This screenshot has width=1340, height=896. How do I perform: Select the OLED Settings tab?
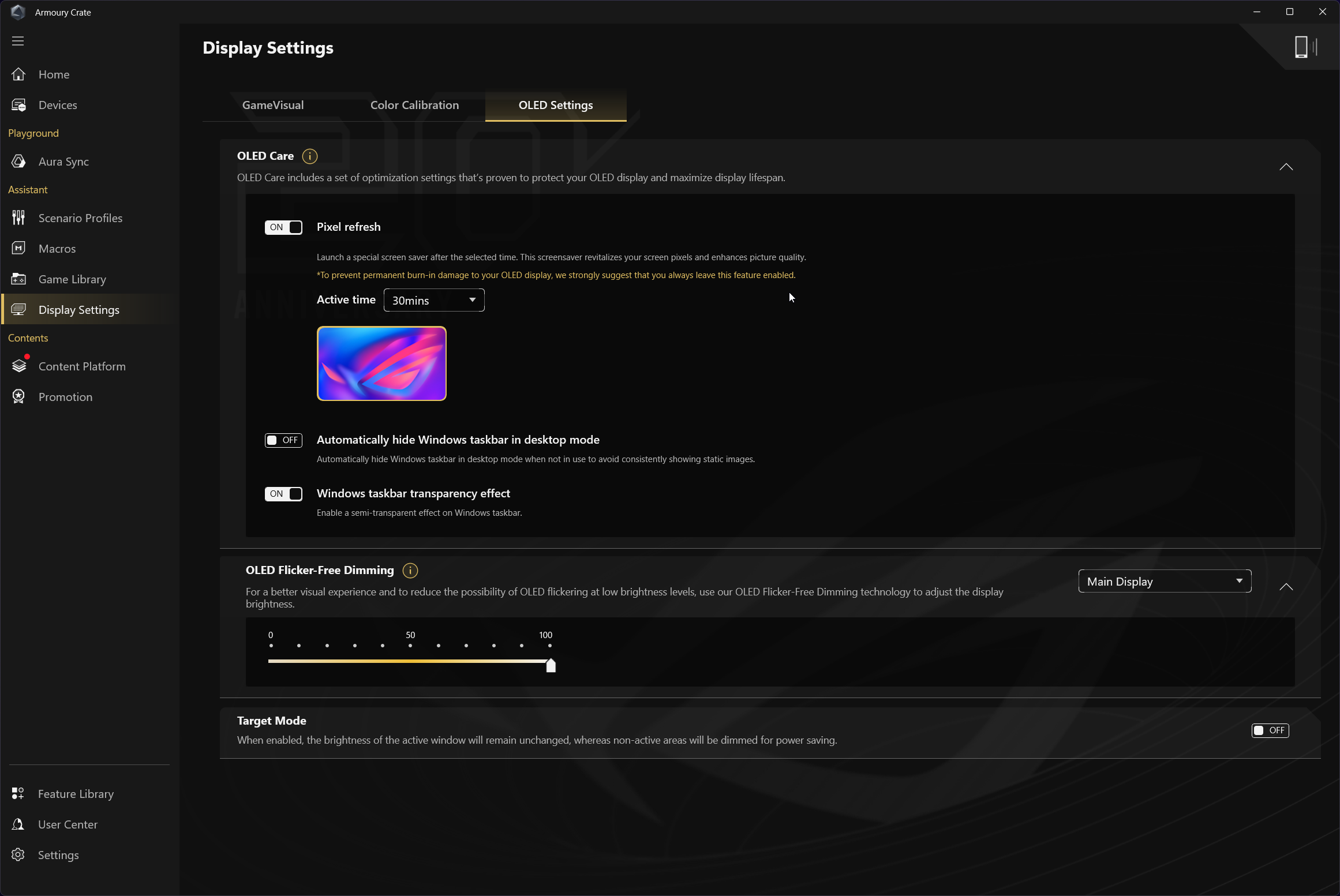pos(556,105)
